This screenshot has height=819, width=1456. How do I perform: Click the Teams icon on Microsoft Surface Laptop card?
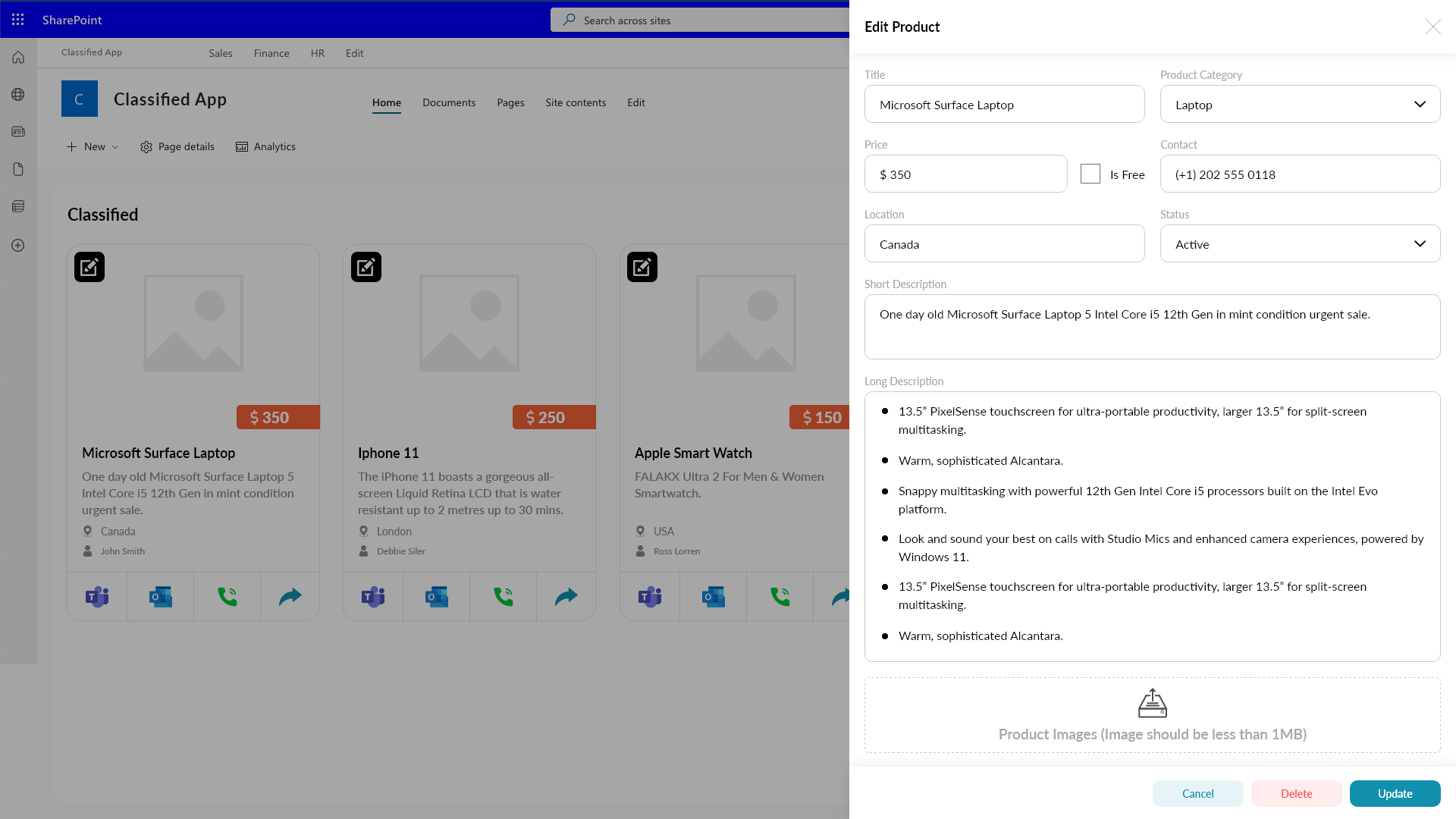coord(97,597)
